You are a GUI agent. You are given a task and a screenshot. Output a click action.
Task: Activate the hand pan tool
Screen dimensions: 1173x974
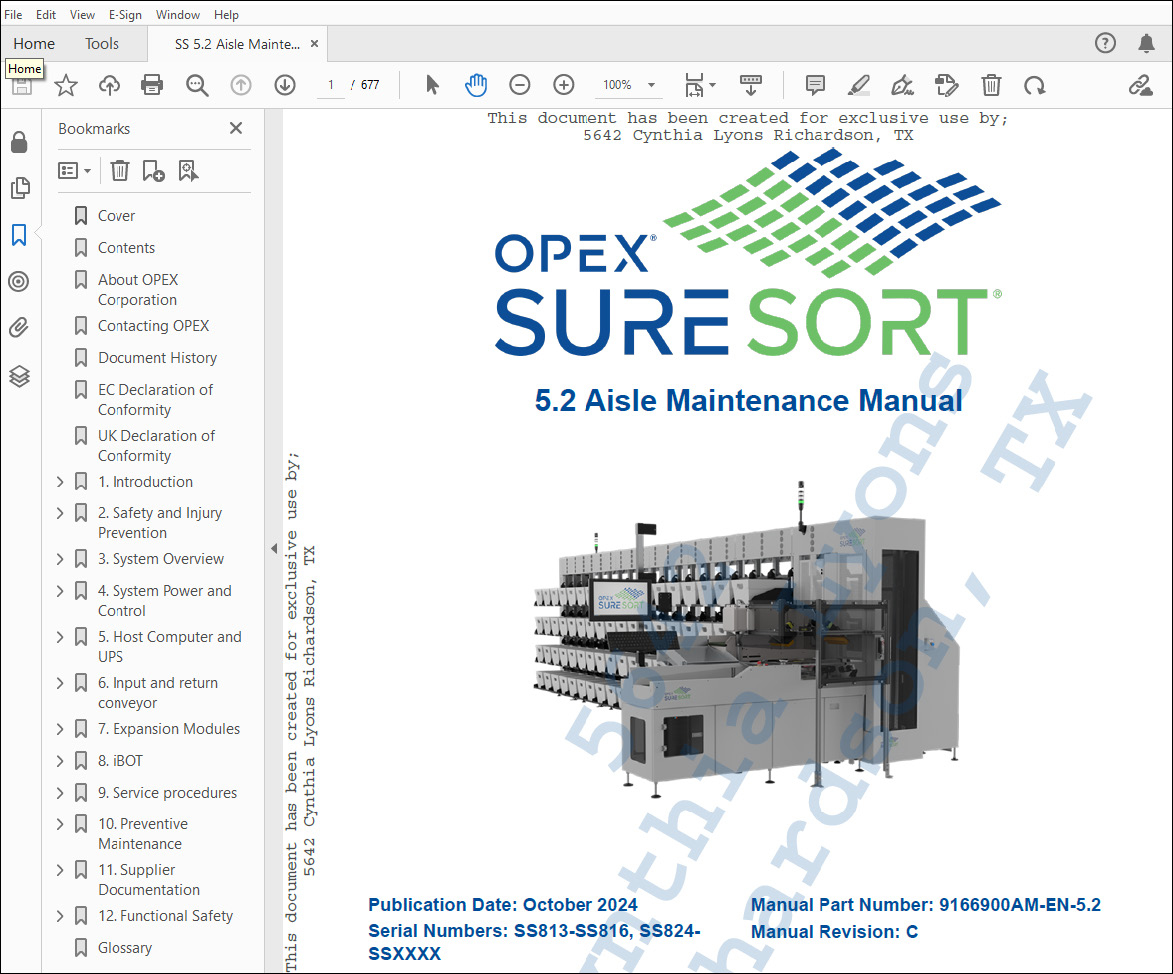[x=476, y=85]
